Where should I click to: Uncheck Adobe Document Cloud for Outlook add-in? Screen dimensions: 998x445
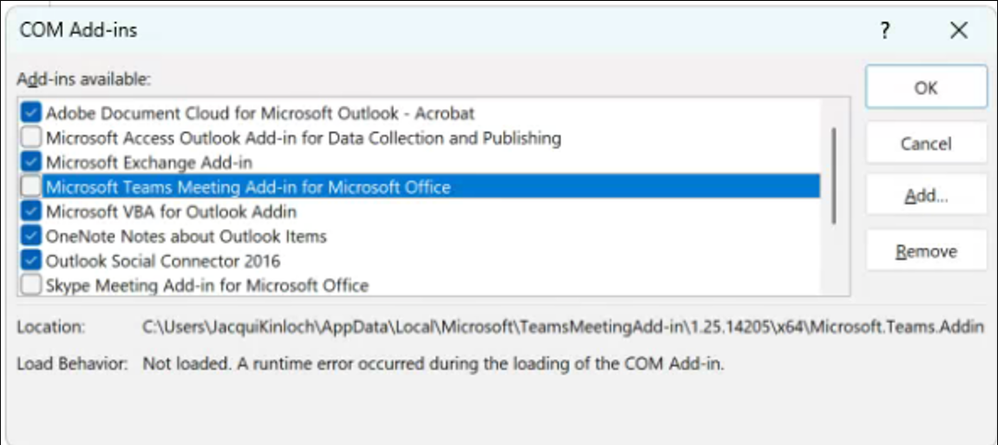point(31,113)
